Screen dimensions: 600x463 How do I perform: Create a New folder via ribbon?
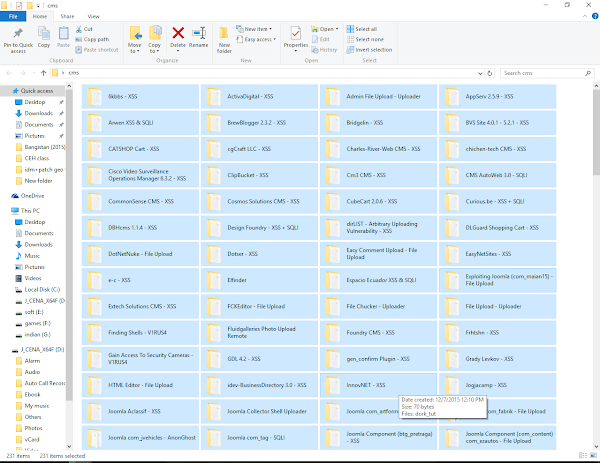pos(224,40)
